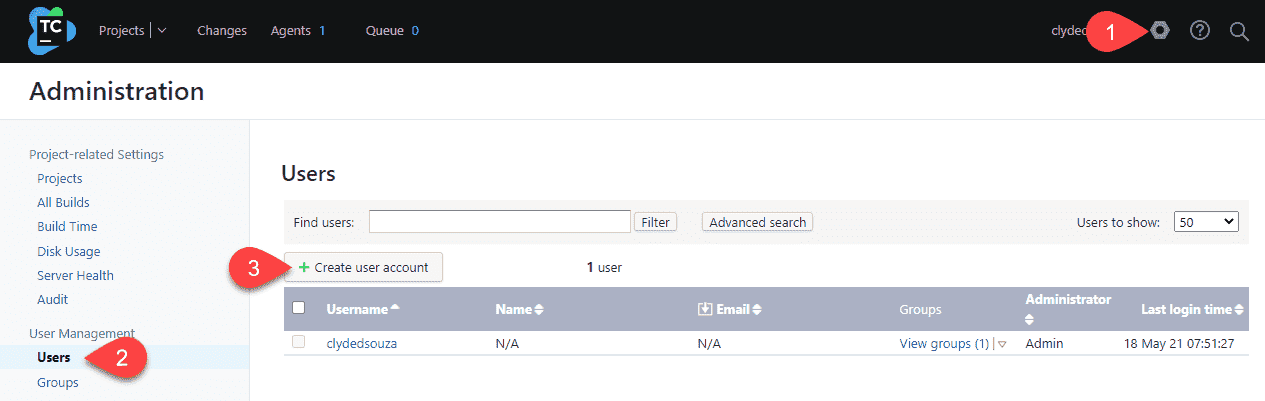Select Audit in sidebar
Screen dimensions: 1265x401
tap(53, 299)
